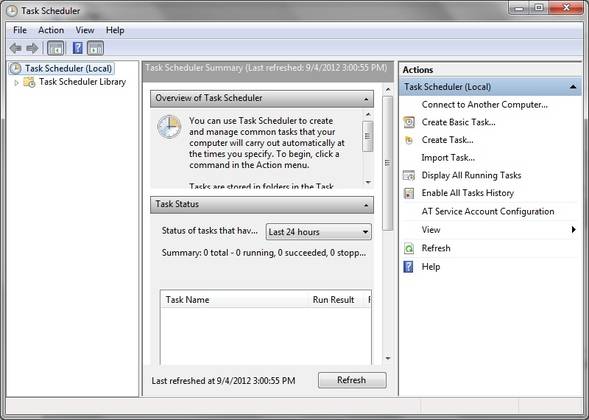Click AT Service Account Configuration
Image resolution: width=589 pixels, height=420 pixels.
pos(488,212)
